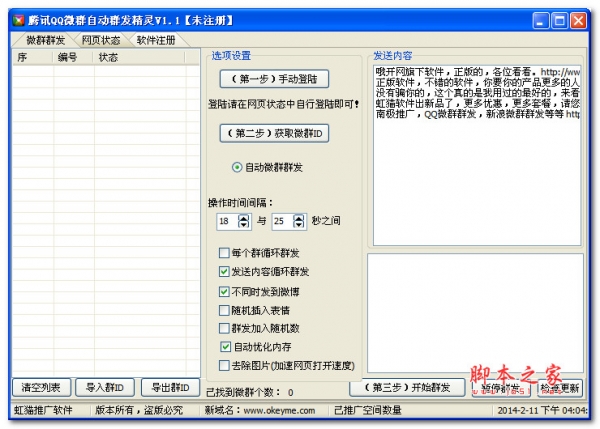Click 虹猫推广软件 in status bar
Screen dimensions: 600x429
[x=43, y=411]
